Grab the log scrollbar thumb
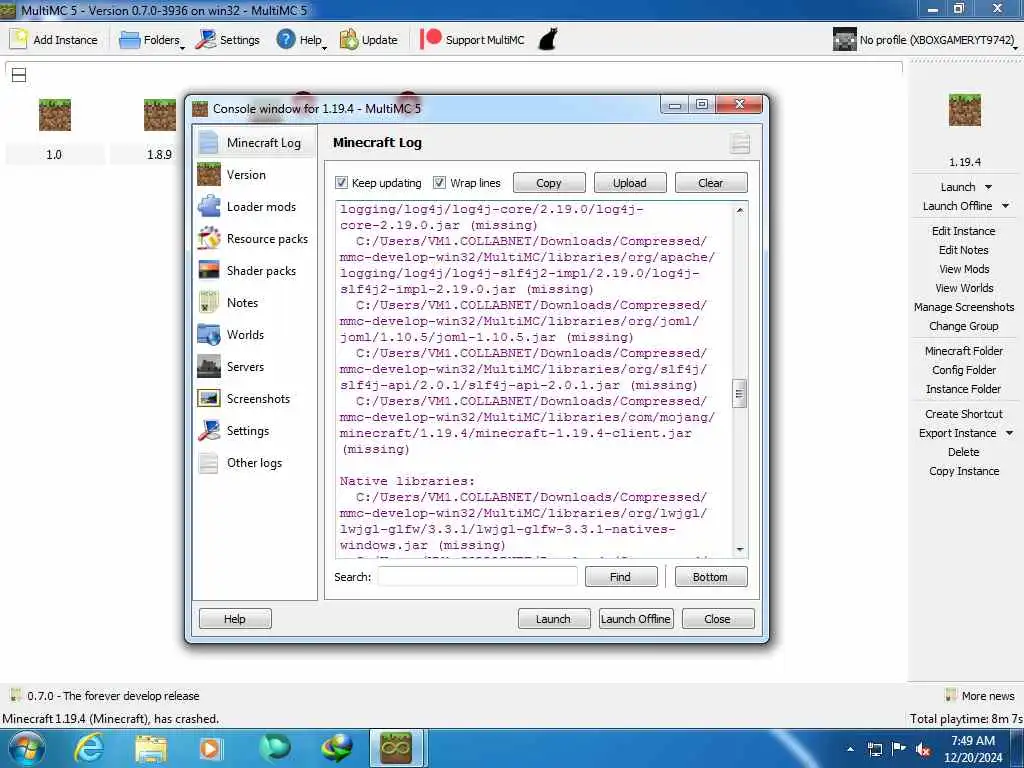The width and height of the screenshot is (1024, 768). 739,394
